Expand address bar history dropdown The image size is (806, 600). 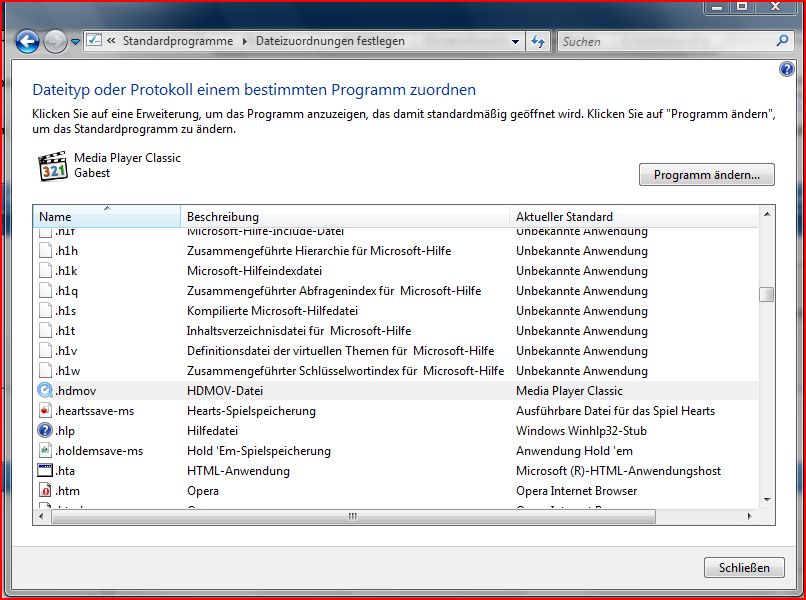[515, 42]
